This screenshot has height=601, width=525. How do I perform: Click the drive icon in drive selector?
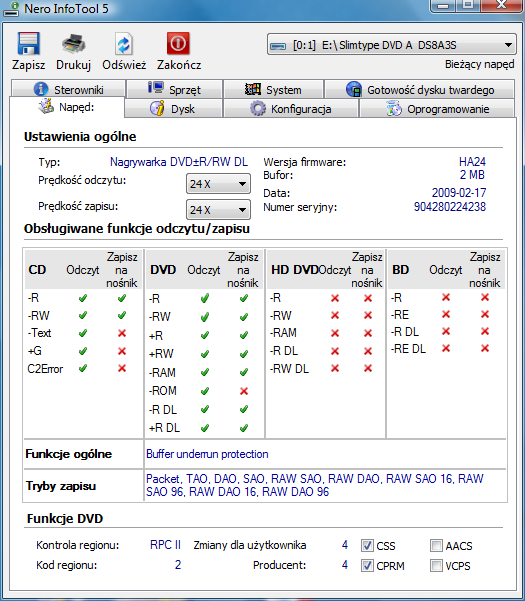point(278,46)
